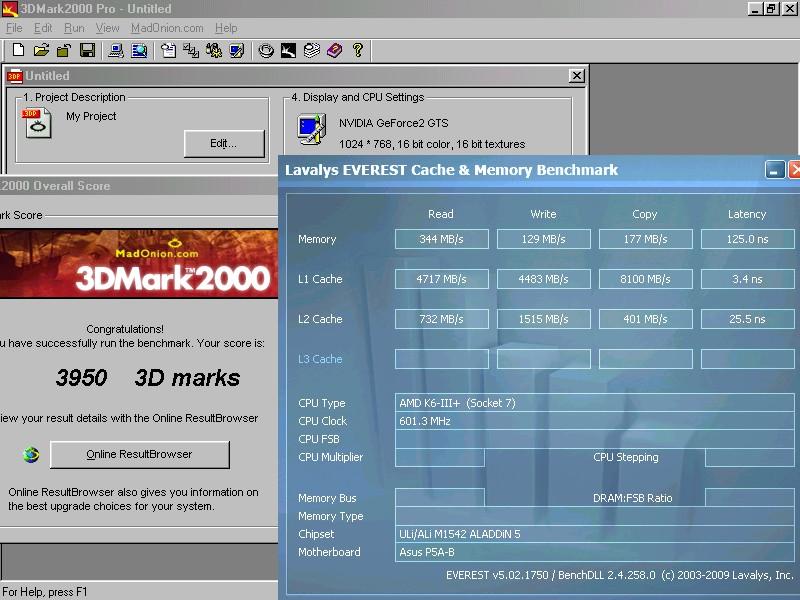Screen dimensions: 800x600
Task: Click the L2 Cache Write 1515 MB/s field
Action: 543,319
